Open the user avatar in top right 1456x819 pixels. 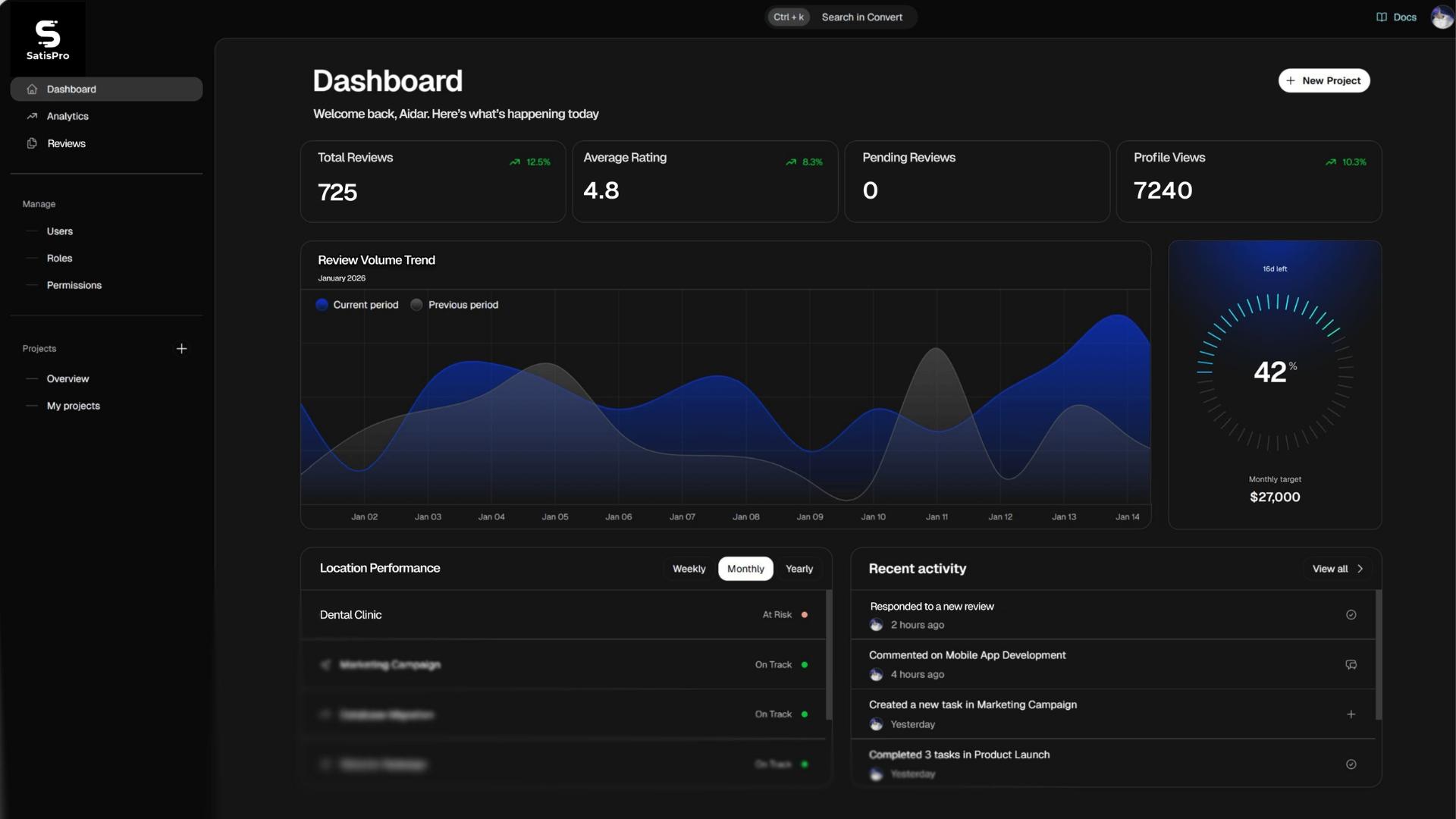[1441, 17]
